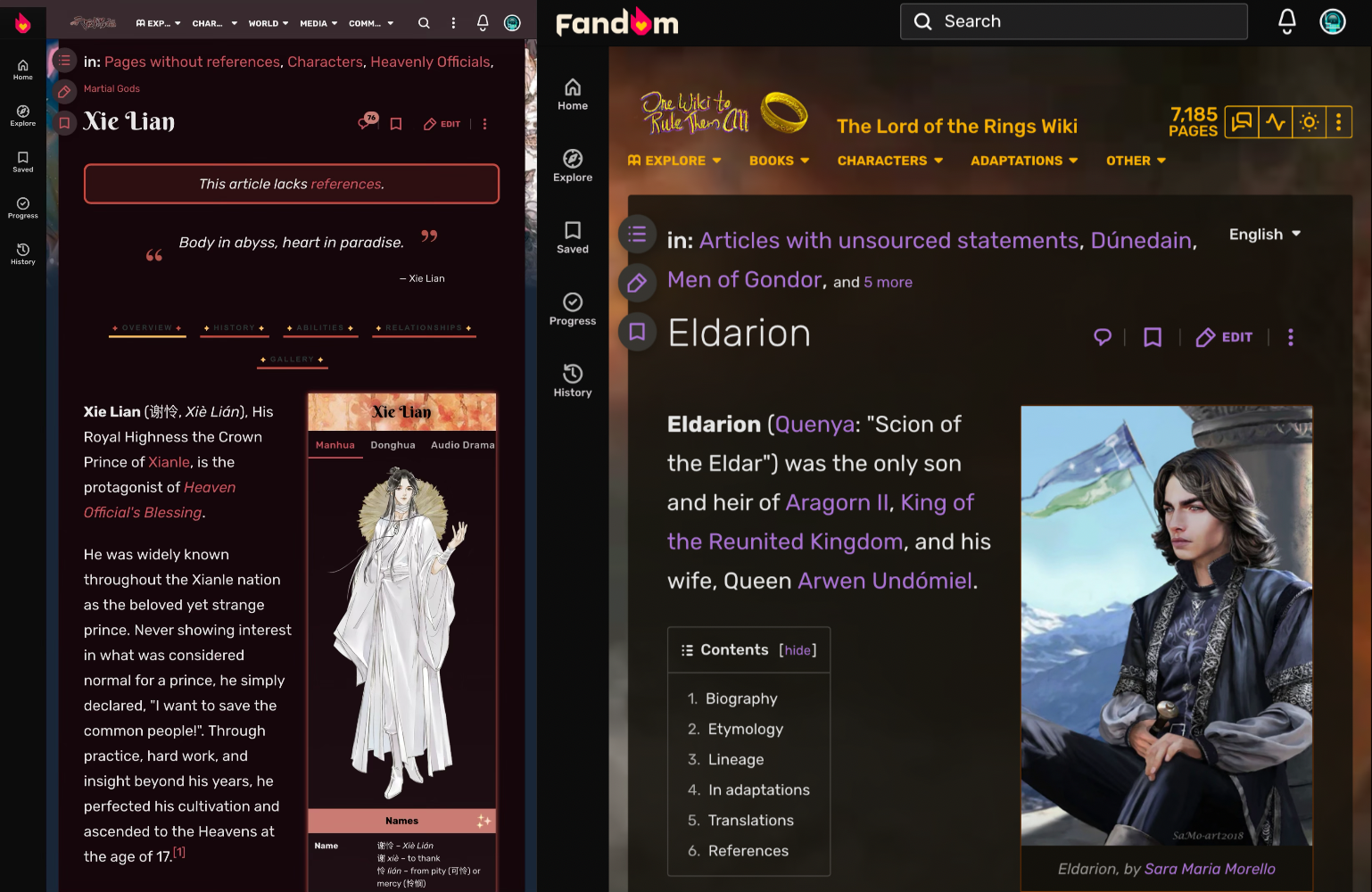Viewport: 1372px width, 892px height.
Task: Open notifications bell in Xie Lian window
Action: 483,23
